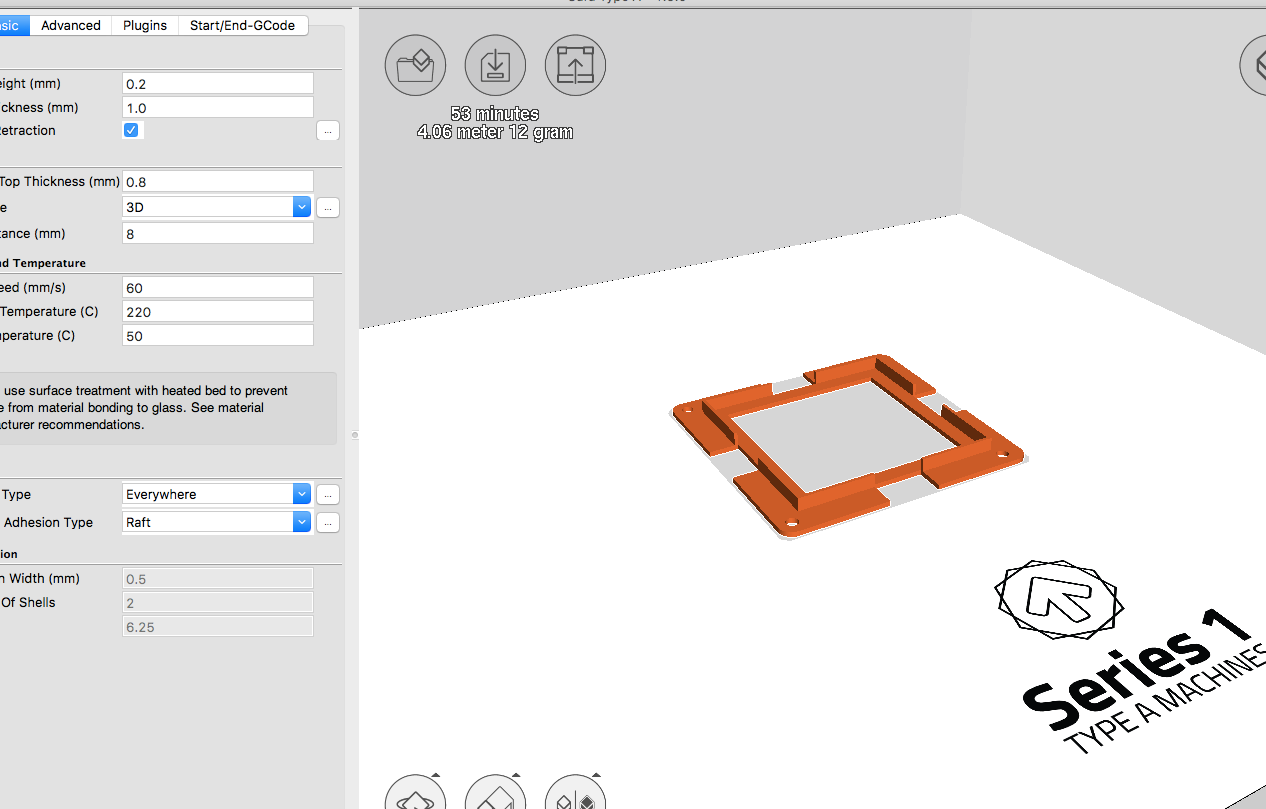Switch to the Plugins tab
Image resolution: width=1266 pixels, height=809 pixels.
(x=145, y=25)
